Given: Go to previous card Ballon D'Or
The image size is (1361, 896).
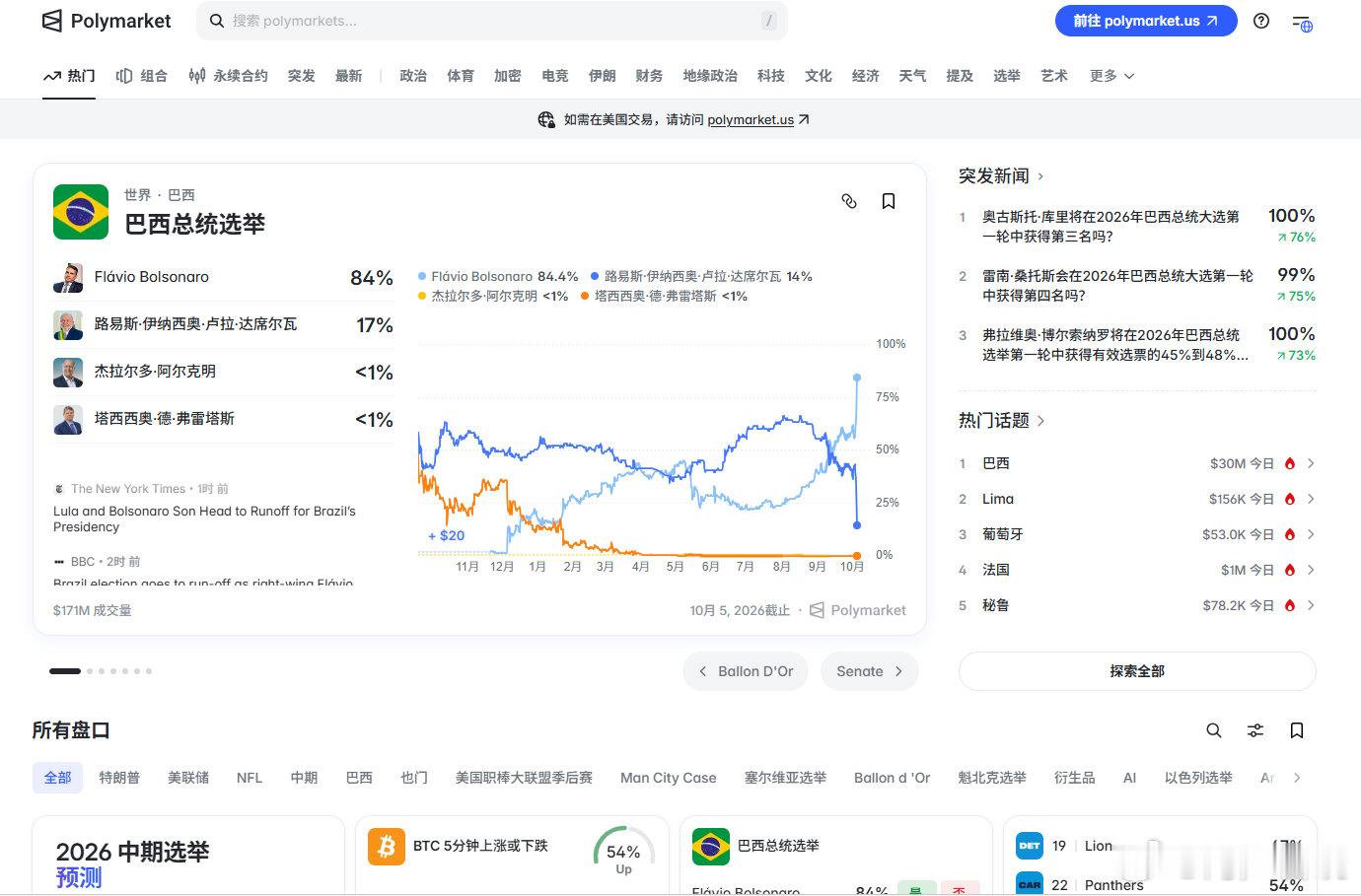Looking at the screenshot, I should pos(746,671).
